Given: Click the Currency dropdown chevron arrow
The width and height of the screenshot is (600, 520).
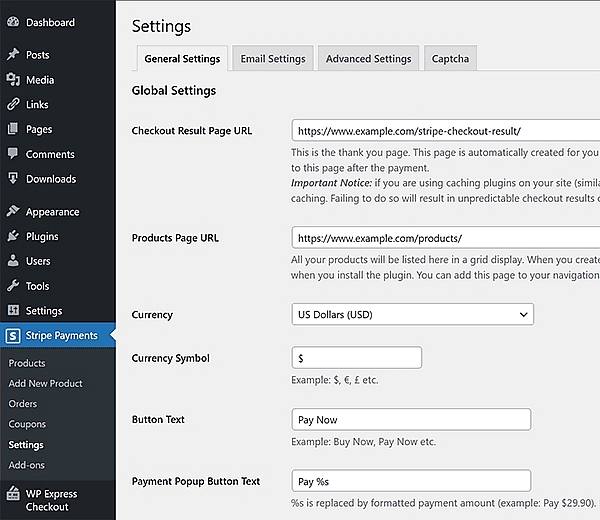Looking at the screenshot, I should pyautogui.click(x=523, y=315).
